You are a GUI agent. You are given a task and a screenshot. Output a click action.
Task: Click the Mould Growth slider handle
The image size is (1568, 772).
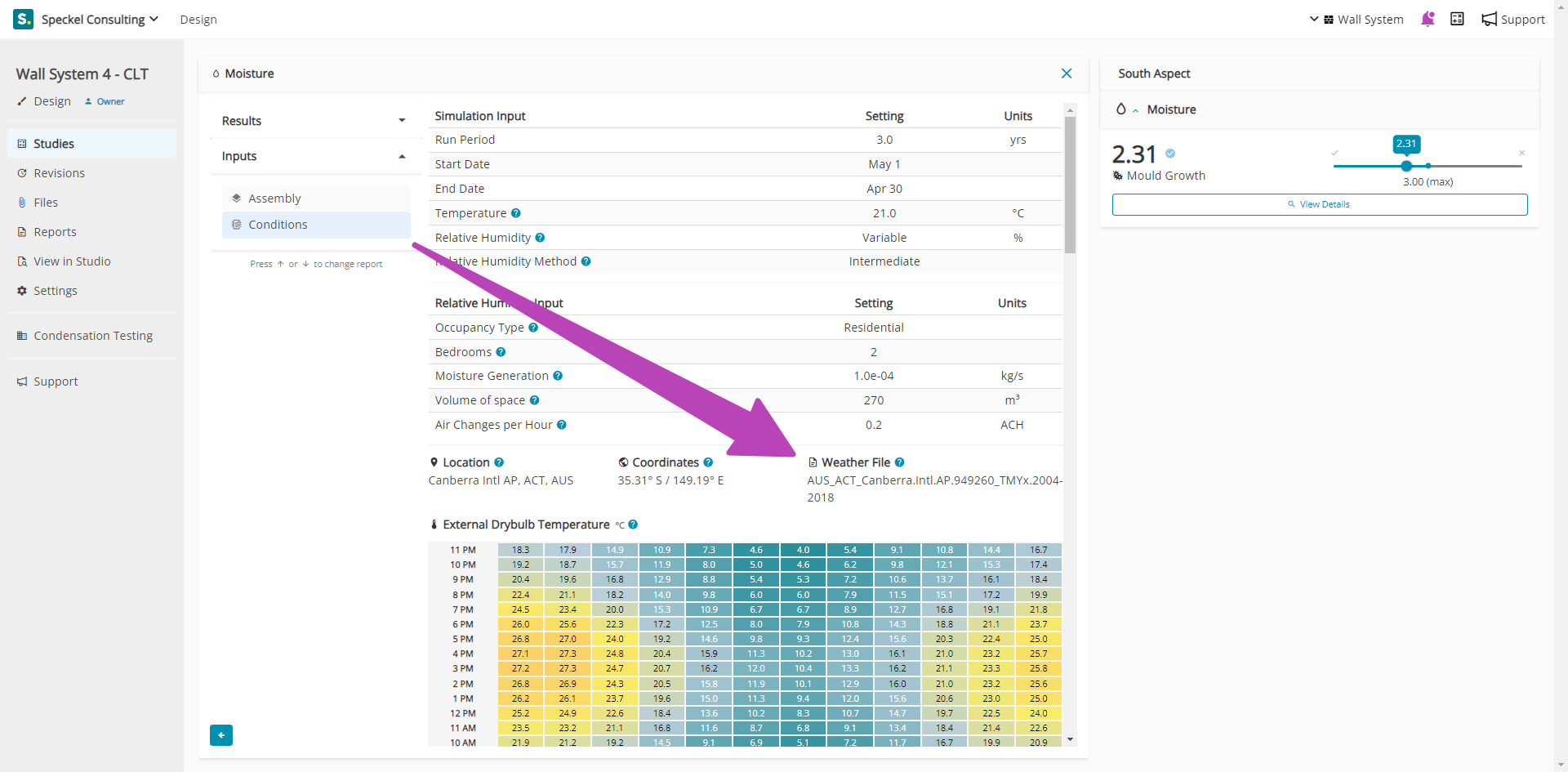[1406, 166]
